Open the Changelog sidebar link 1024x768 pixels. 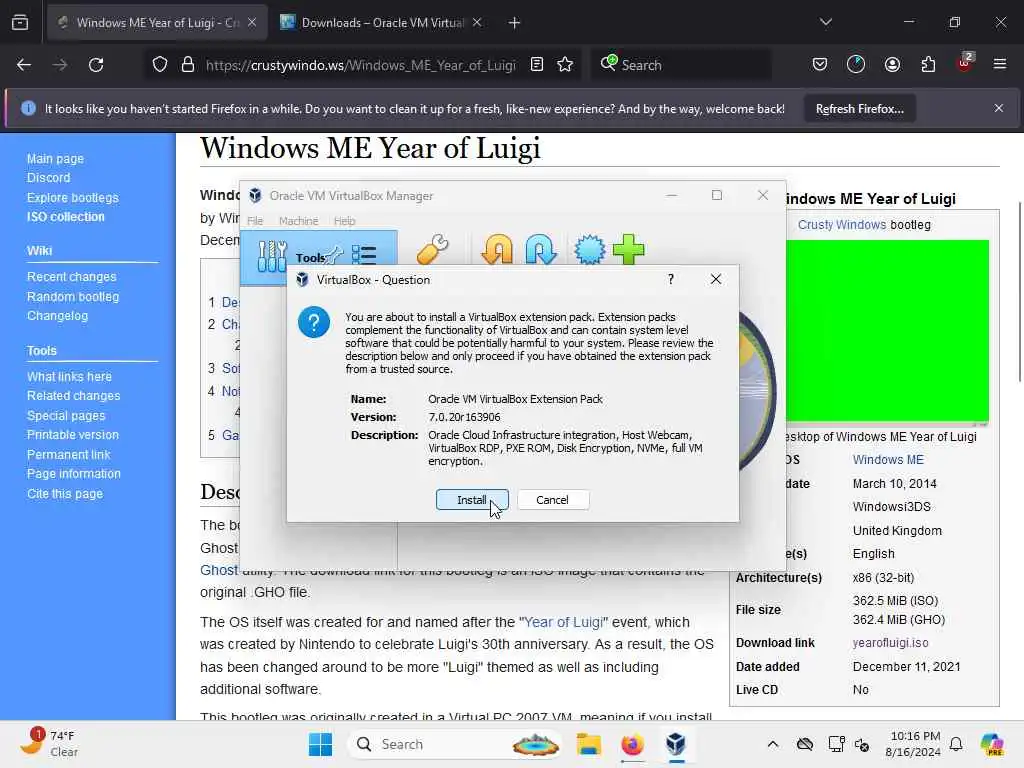[x=57, y=315]
